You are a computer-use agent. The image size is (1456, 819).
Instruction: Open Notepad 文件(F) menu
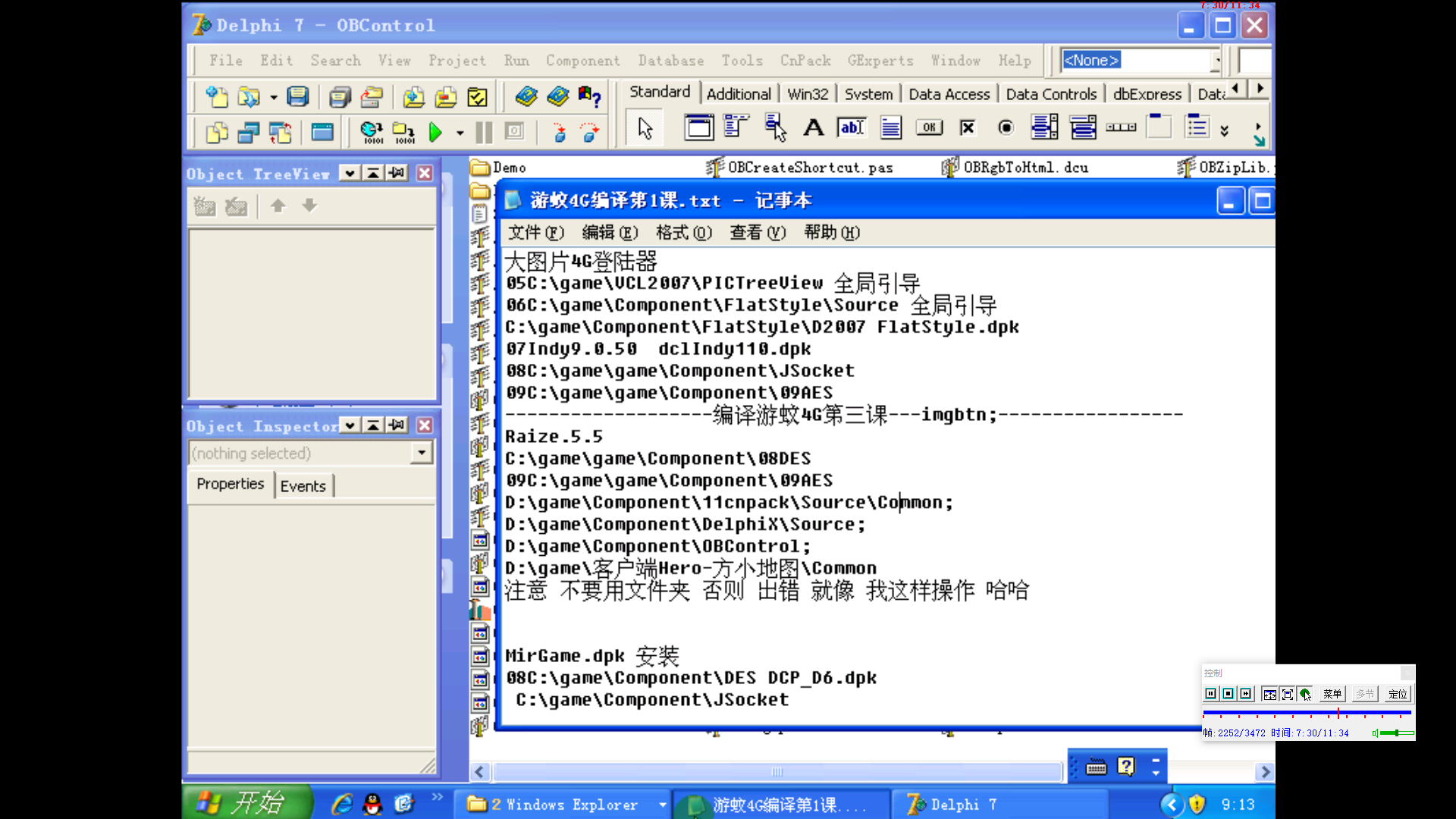click(535, 233)
